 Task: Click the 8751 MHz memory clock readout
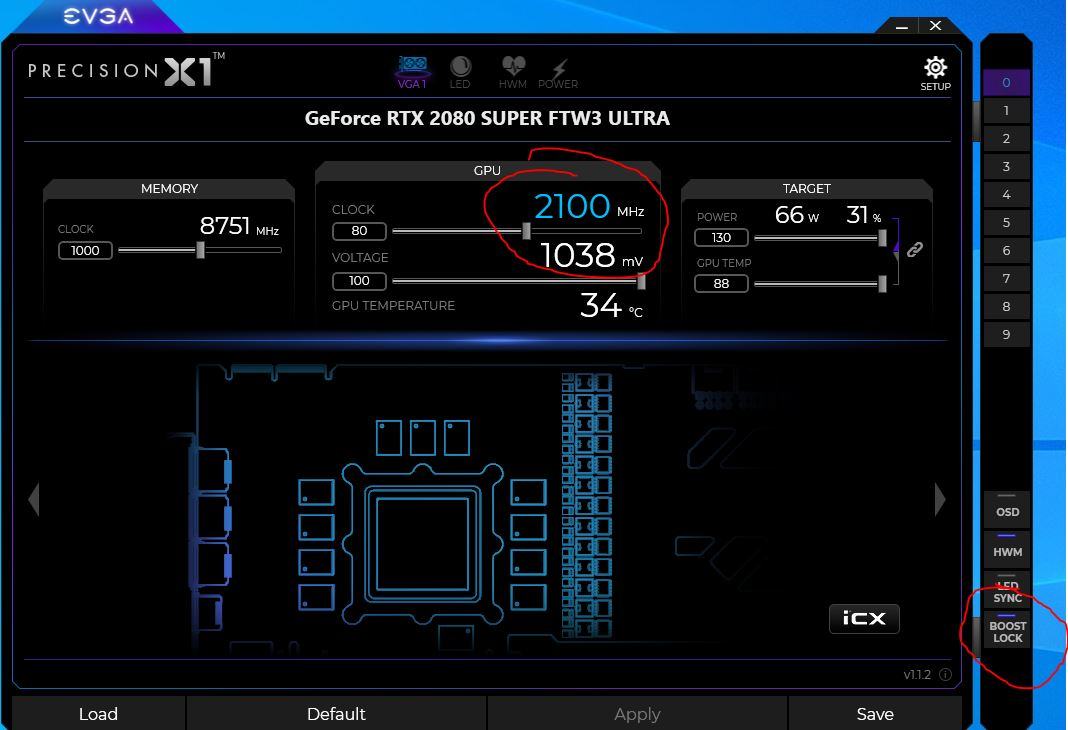tap(239, 225)
